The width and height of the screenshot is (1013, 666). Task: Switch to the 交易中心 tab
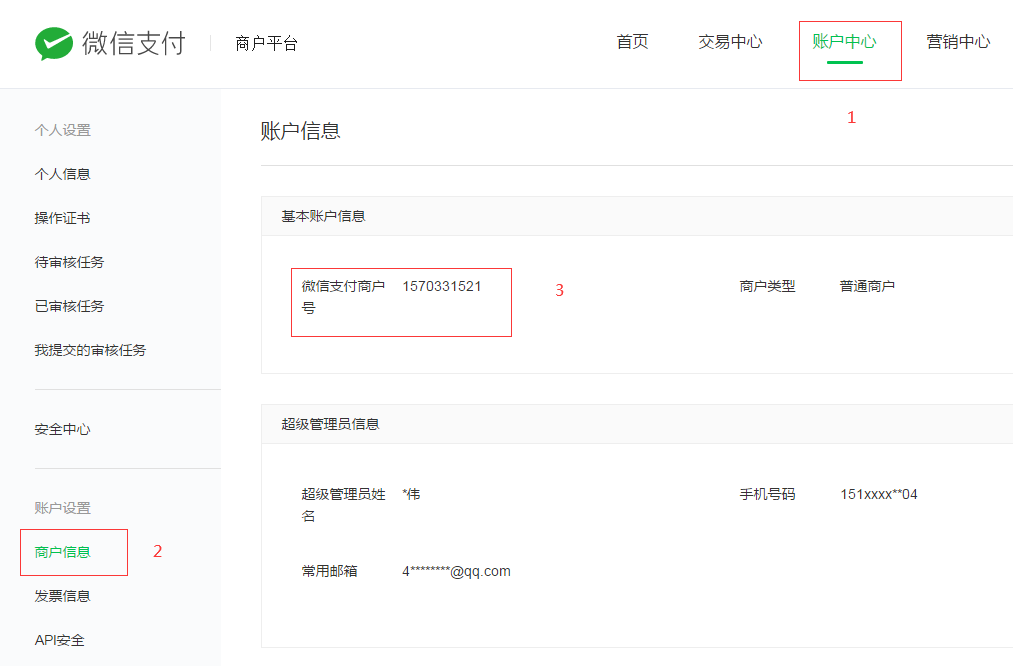pyautogui.click(x=730, y=42)
